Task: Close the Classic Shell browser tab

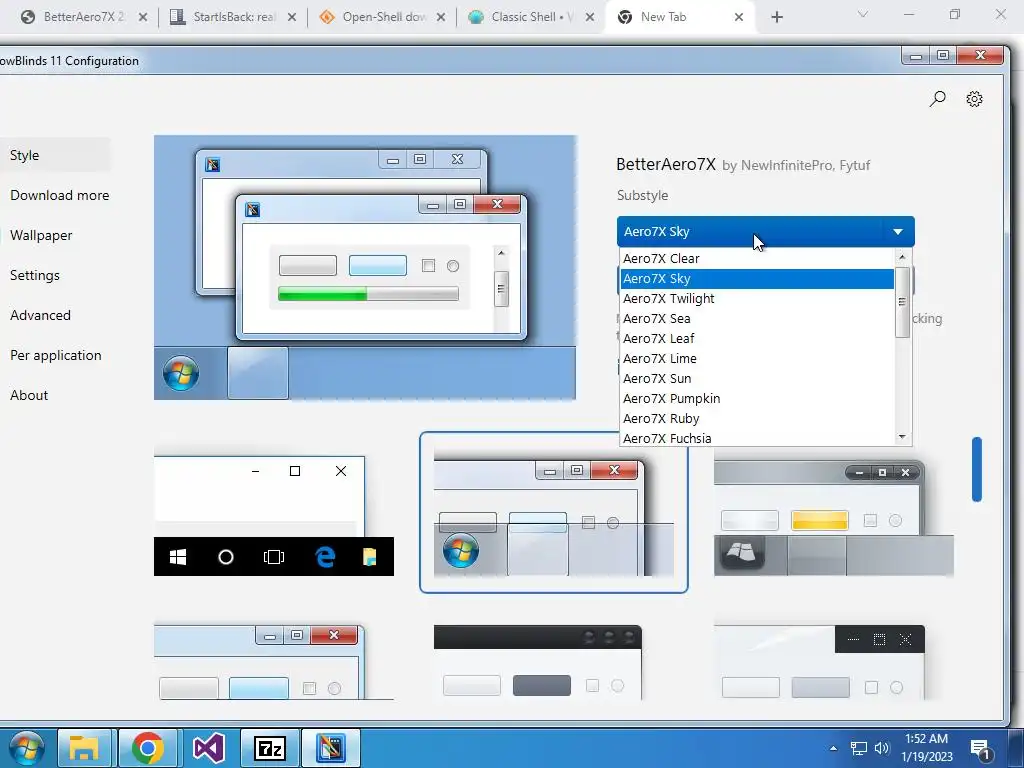Action: click(590, 18)
